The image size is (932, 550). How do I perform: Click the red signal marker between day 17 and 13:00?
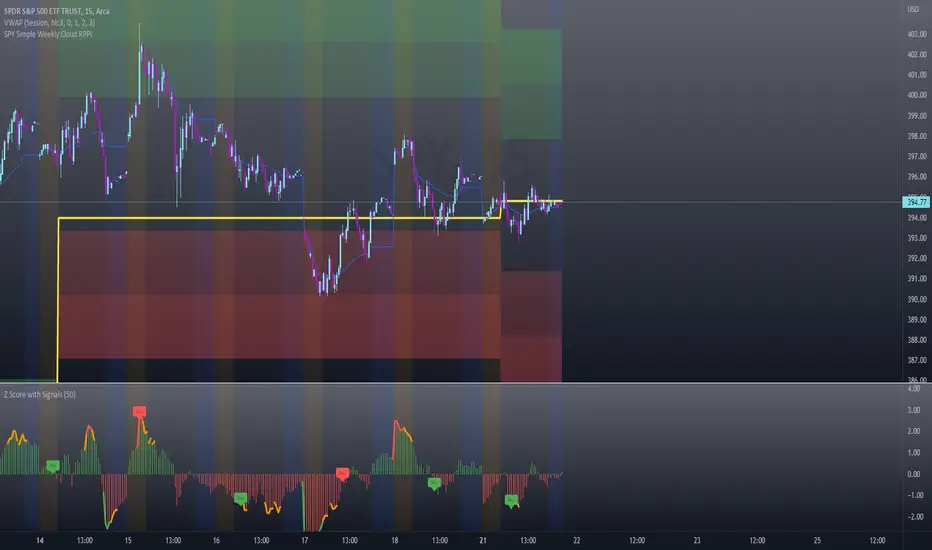342,473
